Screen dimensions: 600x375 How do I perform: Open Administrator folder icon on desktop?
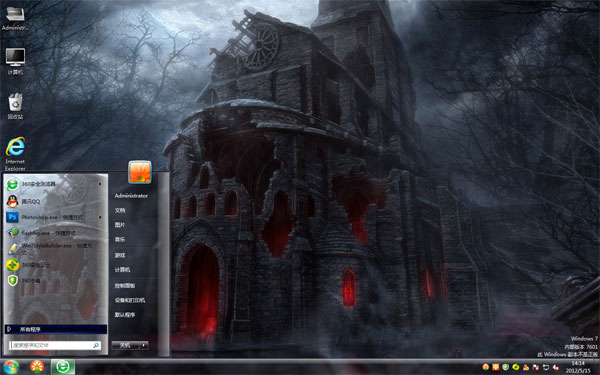click(15, 18)
